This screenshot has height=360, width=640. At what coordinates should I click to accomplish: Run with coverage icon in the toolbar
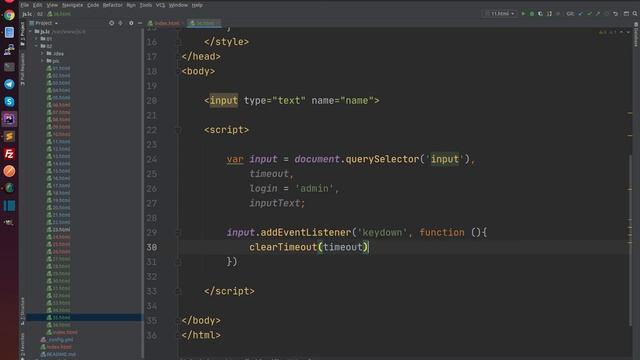tap(540, 14)
